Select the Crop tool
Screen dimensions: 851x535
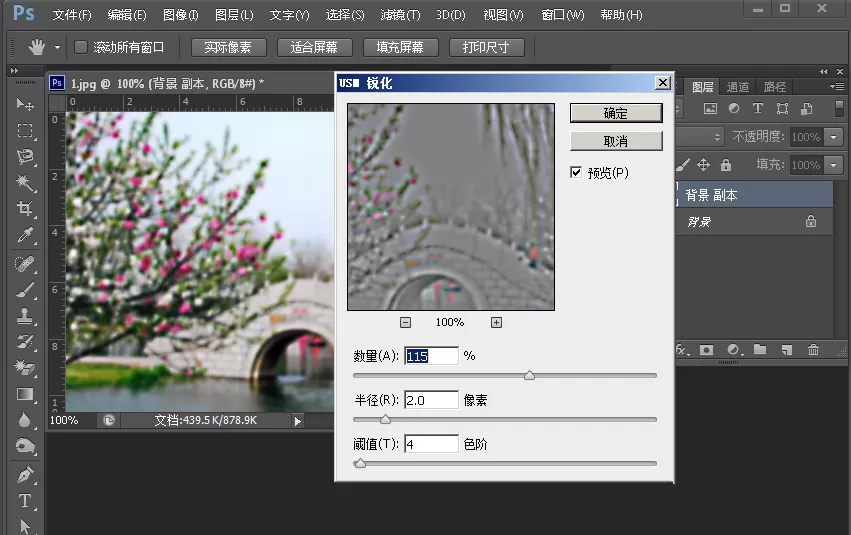click(24, 208)
